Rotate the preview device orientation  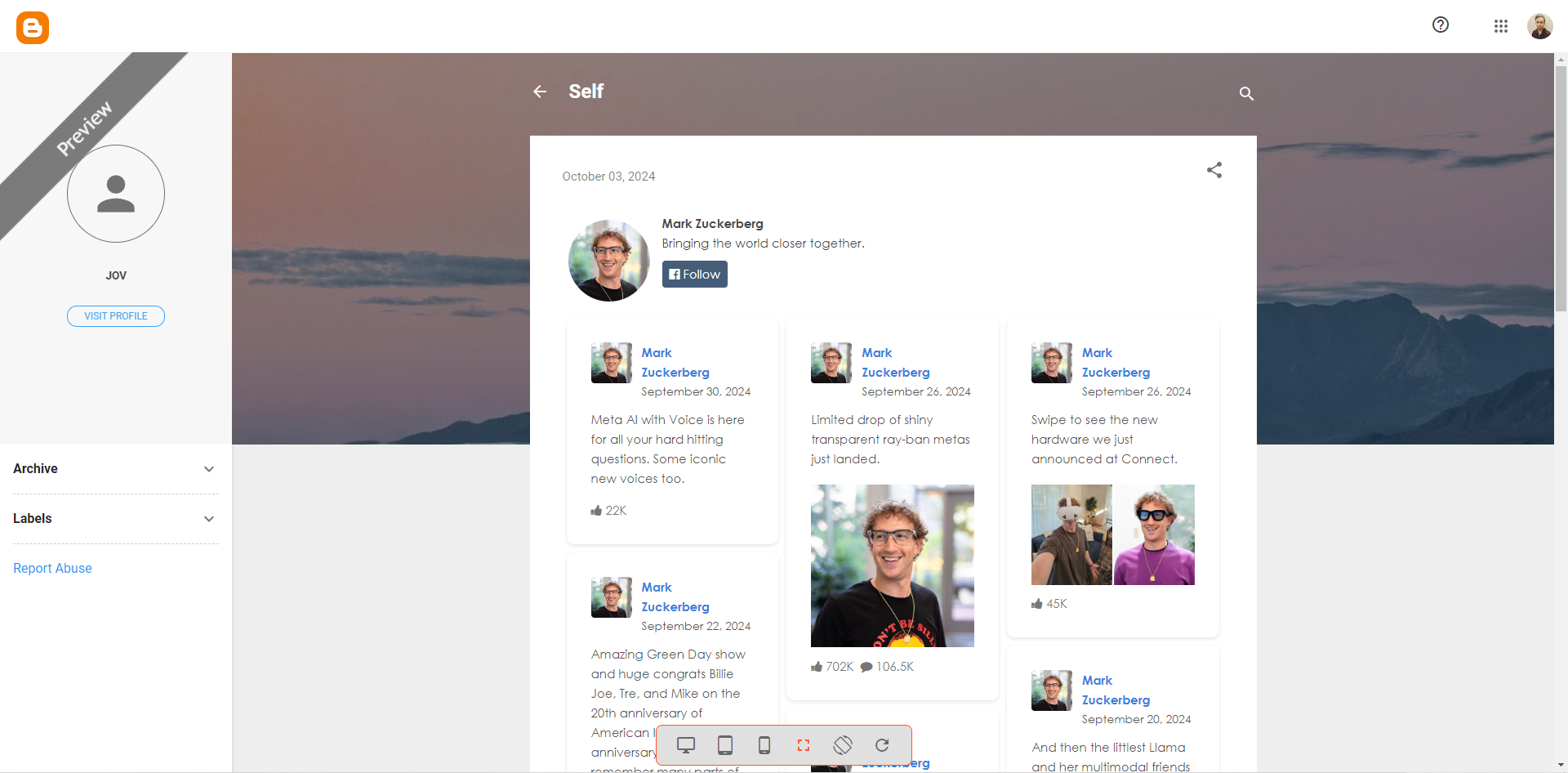(843, 745)
